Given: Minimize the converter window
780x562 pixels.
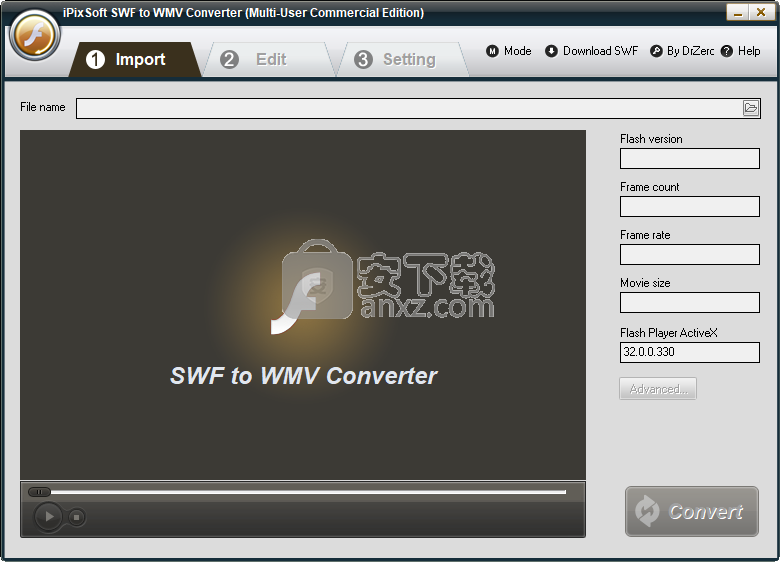Looking at the screenshot, I should pyautogui.click(x=737, y=12).
